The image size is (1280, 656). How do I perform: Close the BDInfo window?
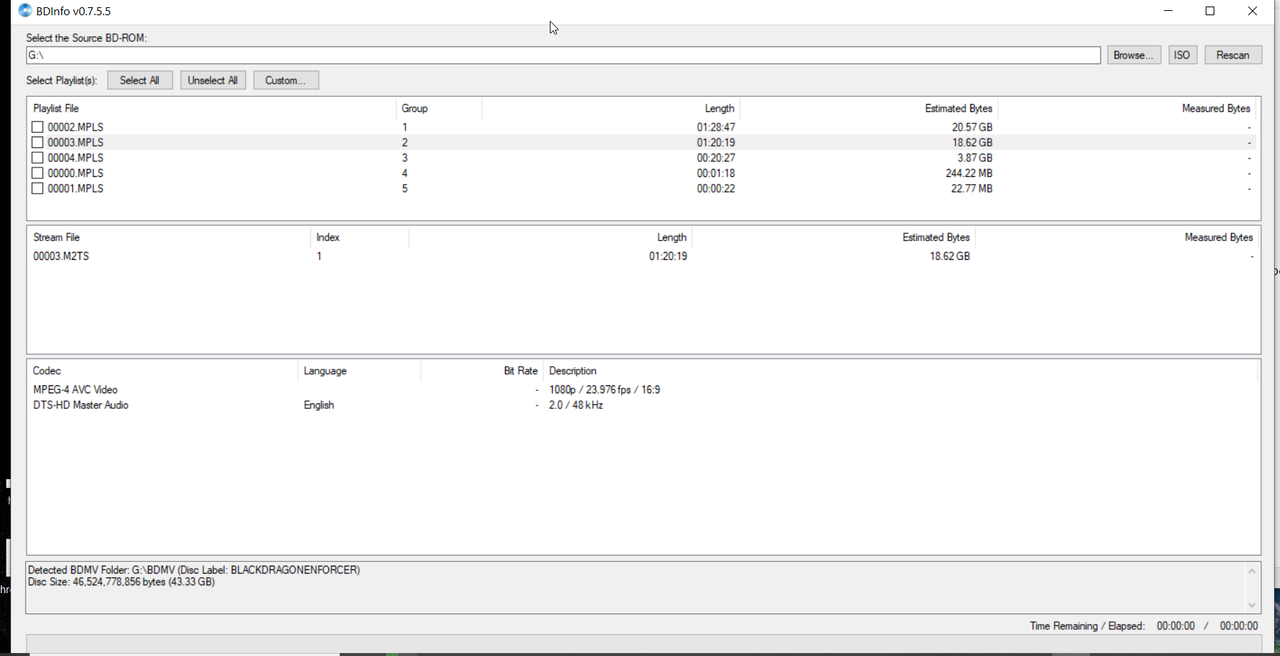pos(1252,11)
